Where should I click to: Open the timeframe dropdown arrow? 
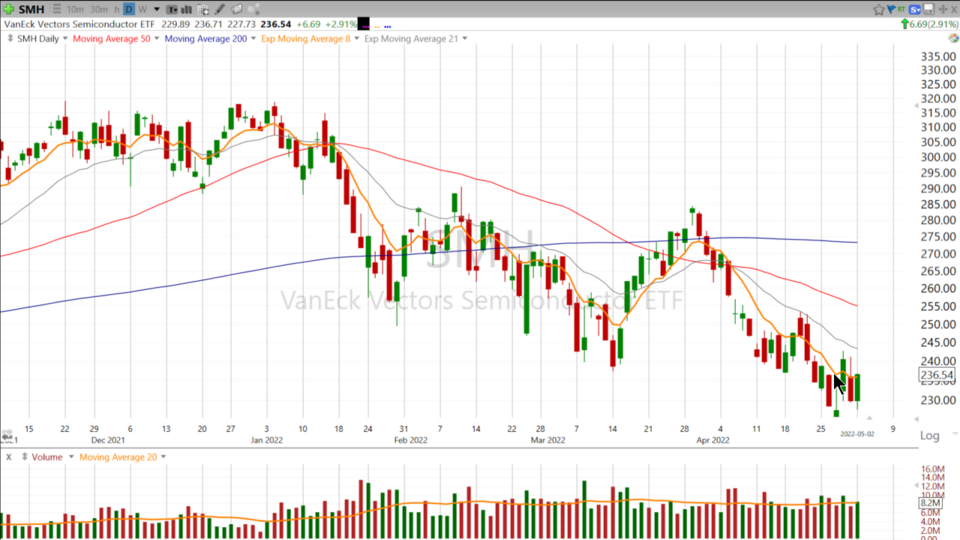[155, 9]
